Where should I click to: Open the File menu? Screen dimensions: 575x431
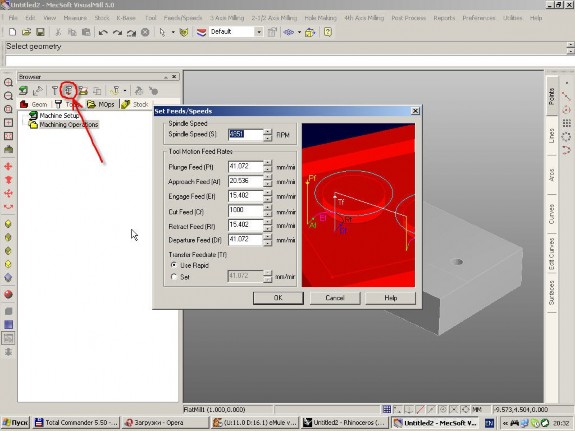(x=13, y=18)
